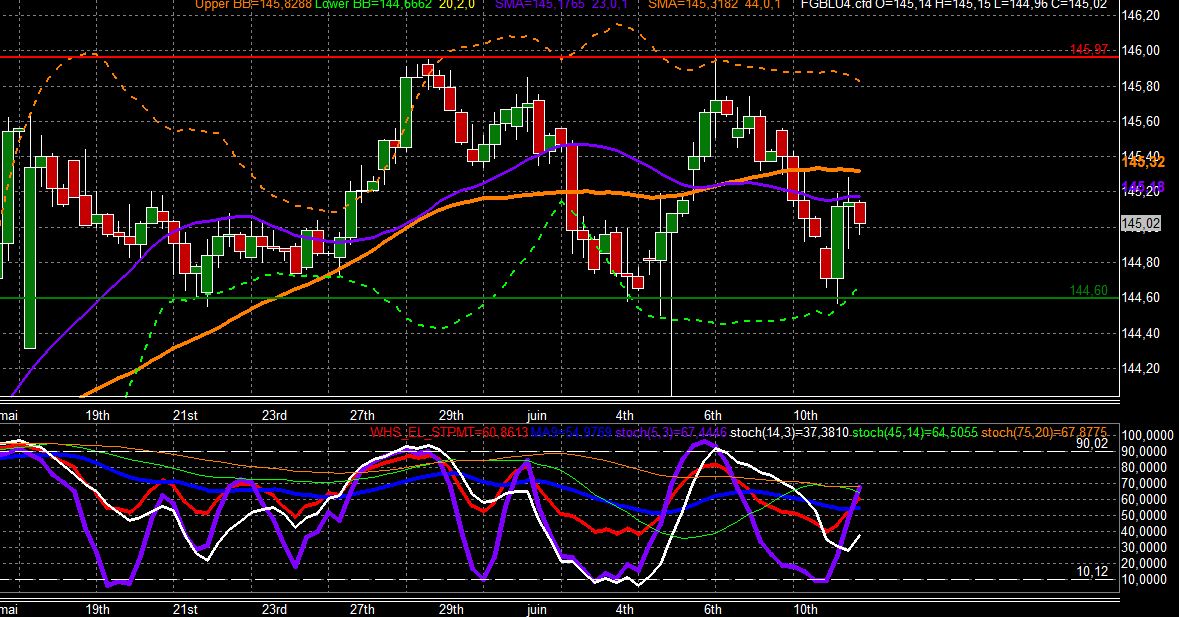This screenshot has width=1179, height=617.
Task: Click the orange SMA=145,3182 legend entry
Action: click(693, 5)
